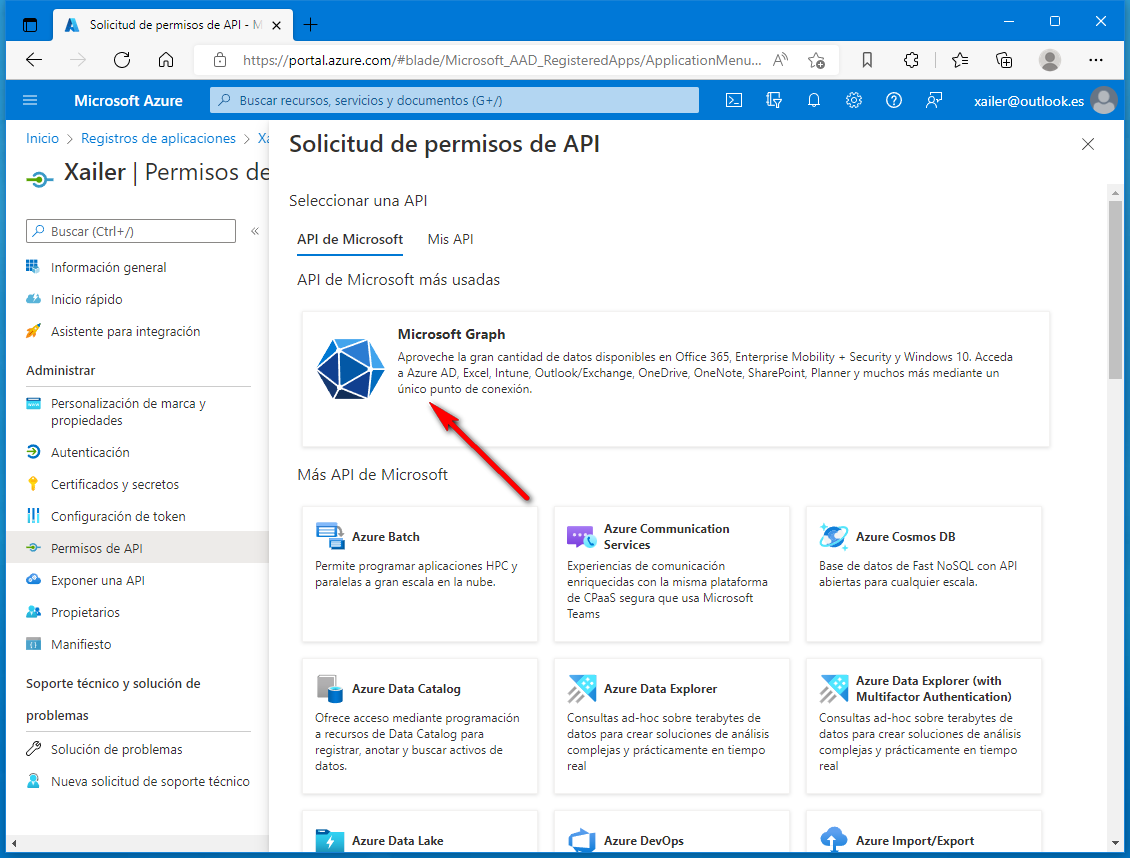Choose Azure Data Explorer with Multifactor Authentication

933,689
